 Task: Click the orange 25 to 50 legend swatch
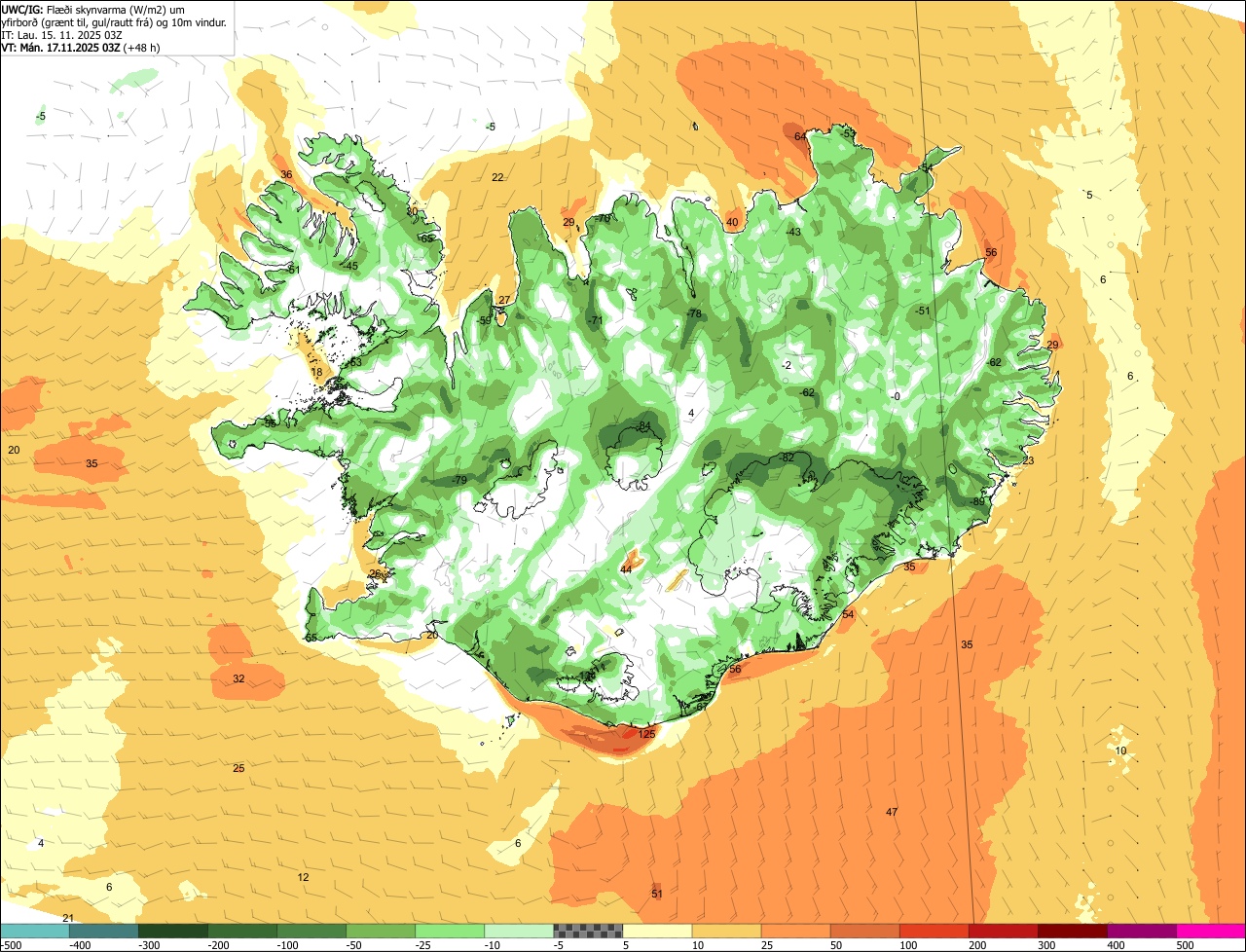tap(795, 931)
